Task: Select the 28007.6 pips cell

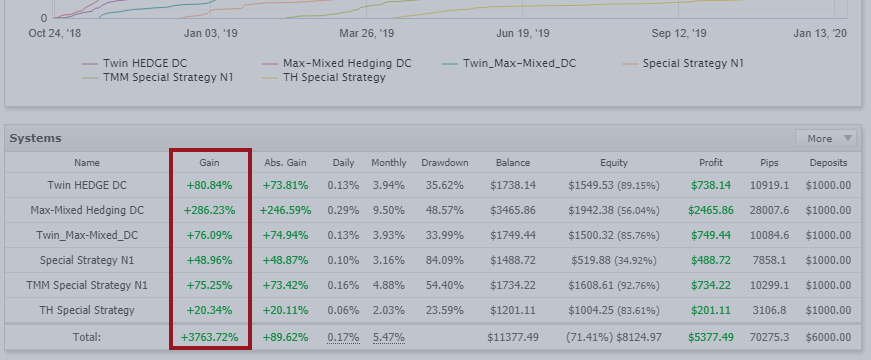Action: pyautogui.click(x=769, y=211)
